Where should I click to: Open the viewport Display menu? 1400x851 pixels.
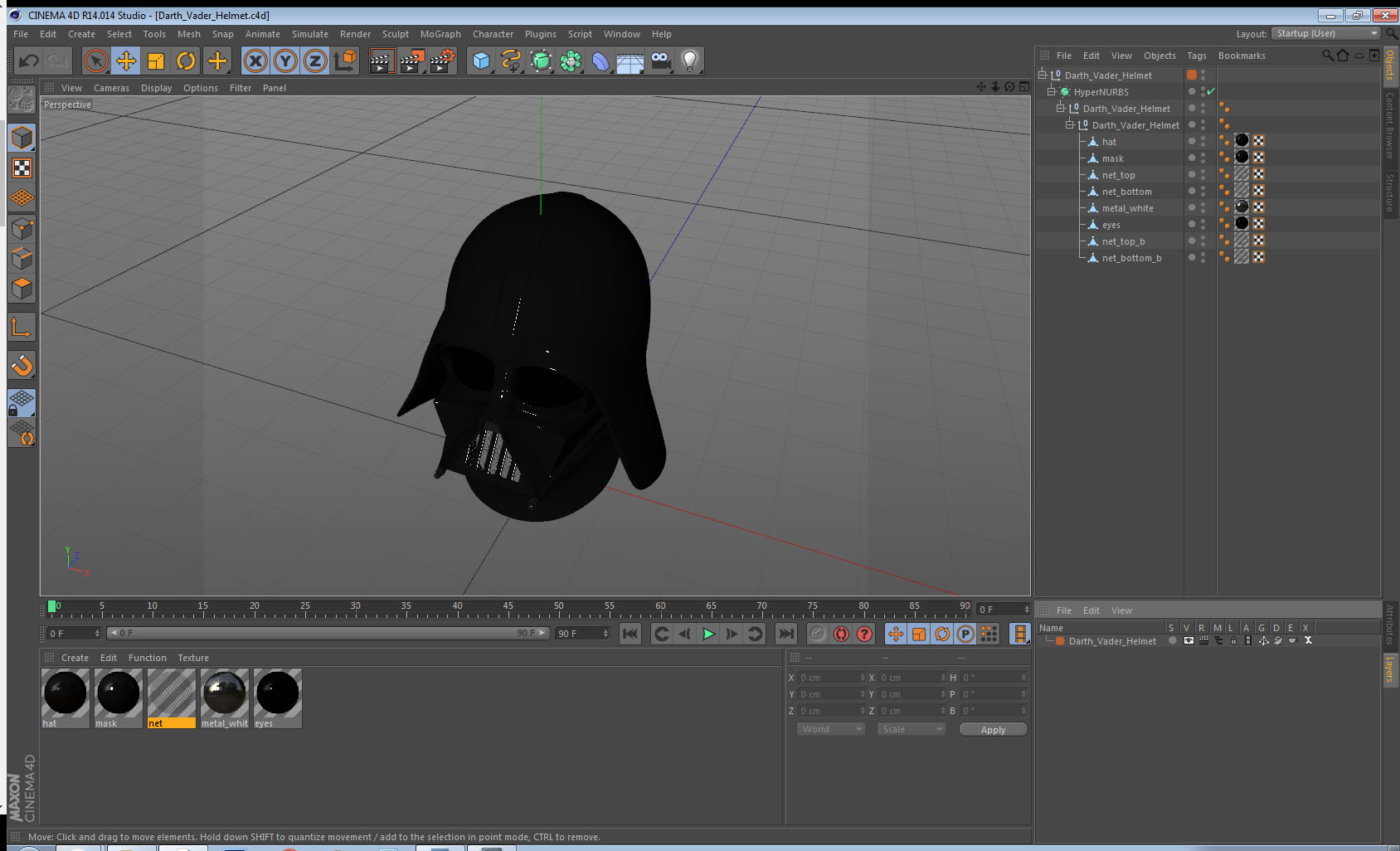coord(156,88)
